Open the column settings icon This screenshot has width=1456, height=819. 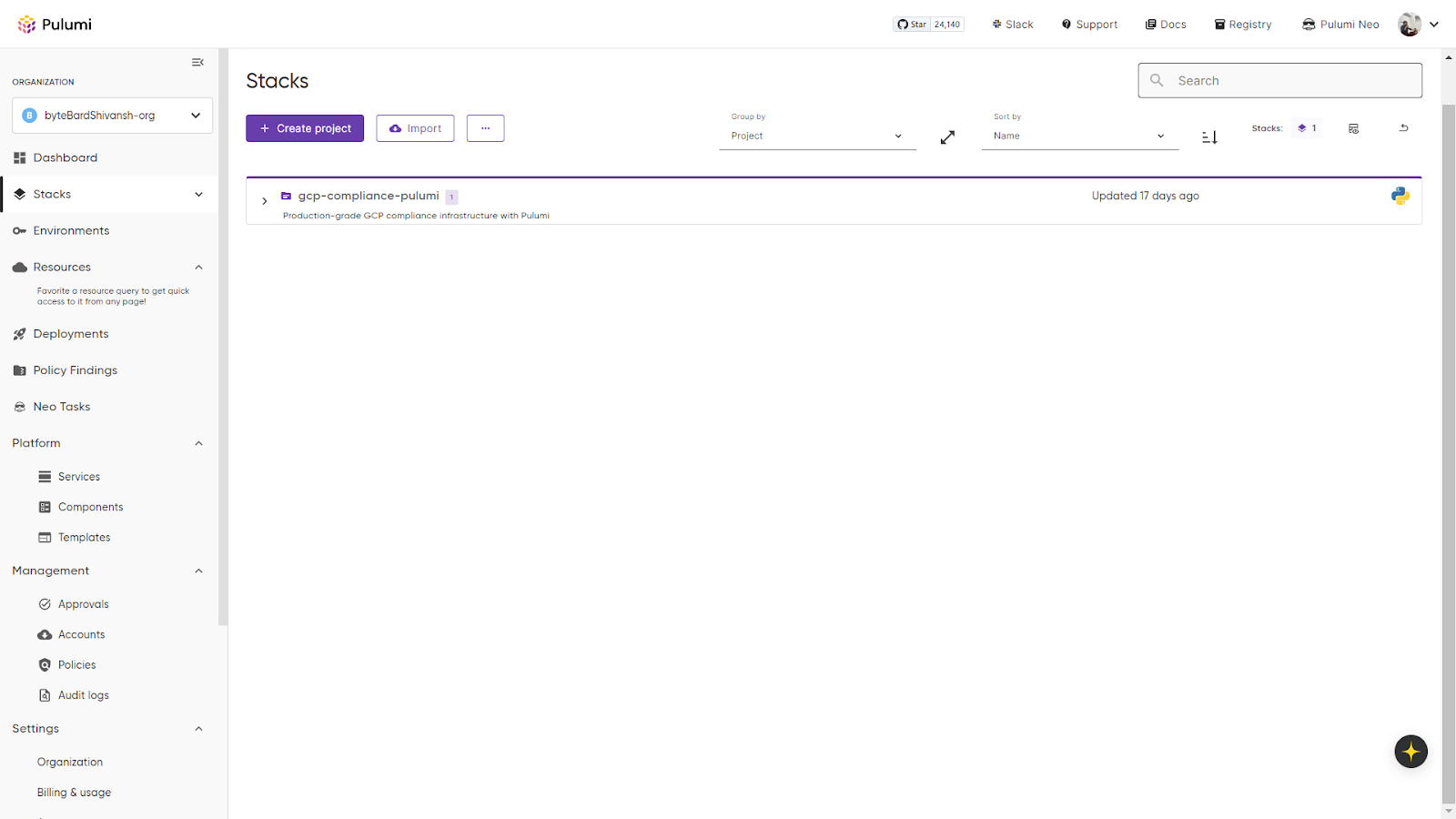(x=1354, y=128)
